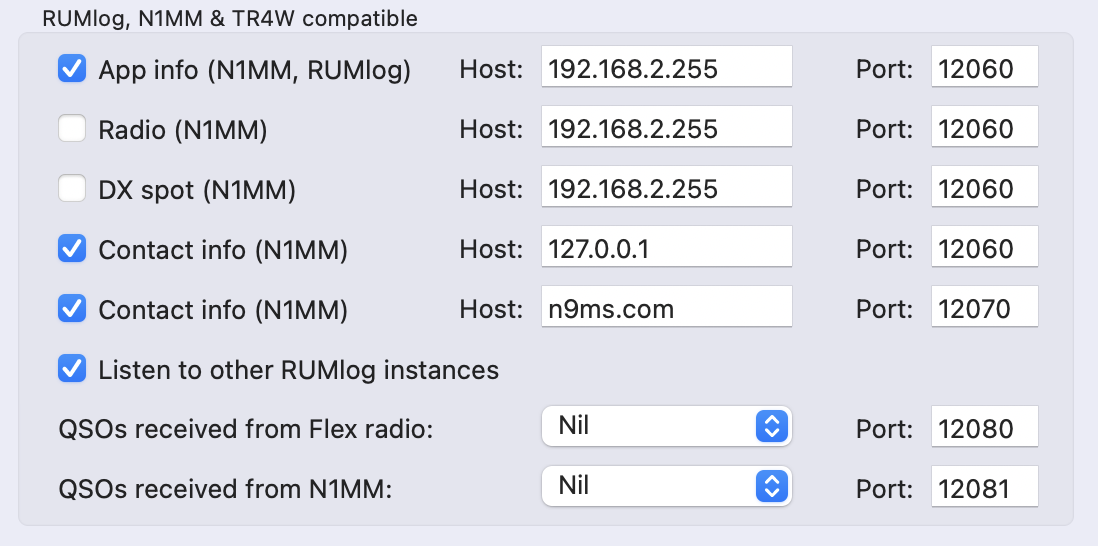Edit the App info Port field
This screenshot has height=546, width=1098.
click(985, 66)
